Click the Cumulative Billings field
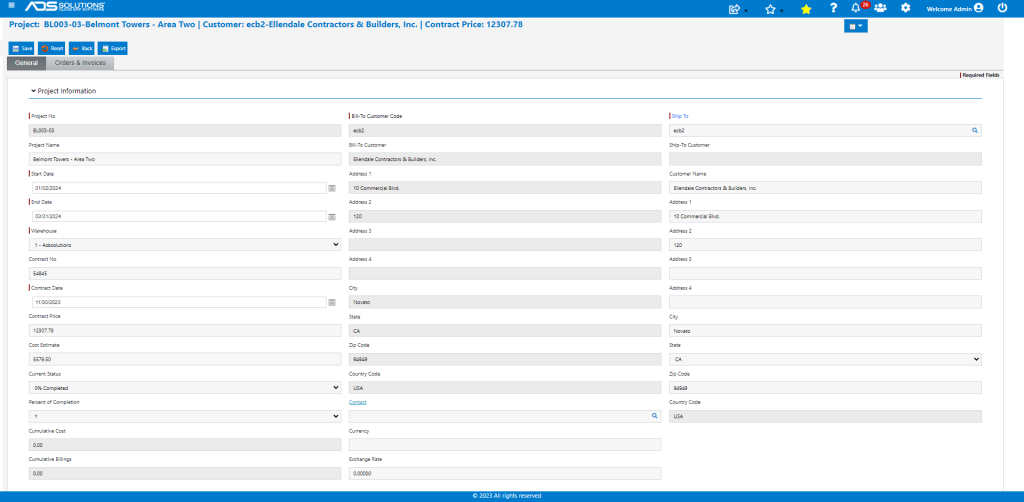This screenshot has height=502, width=1024. coord(185,473)
